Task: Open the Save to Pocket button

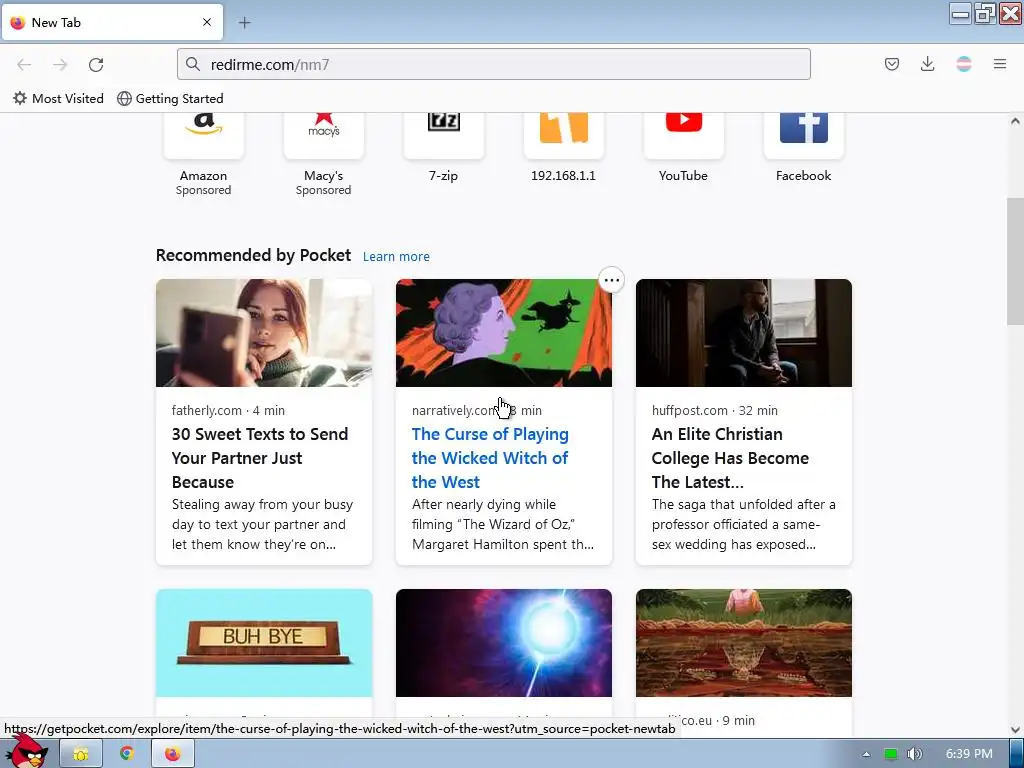Action: (x=891, y=64)
